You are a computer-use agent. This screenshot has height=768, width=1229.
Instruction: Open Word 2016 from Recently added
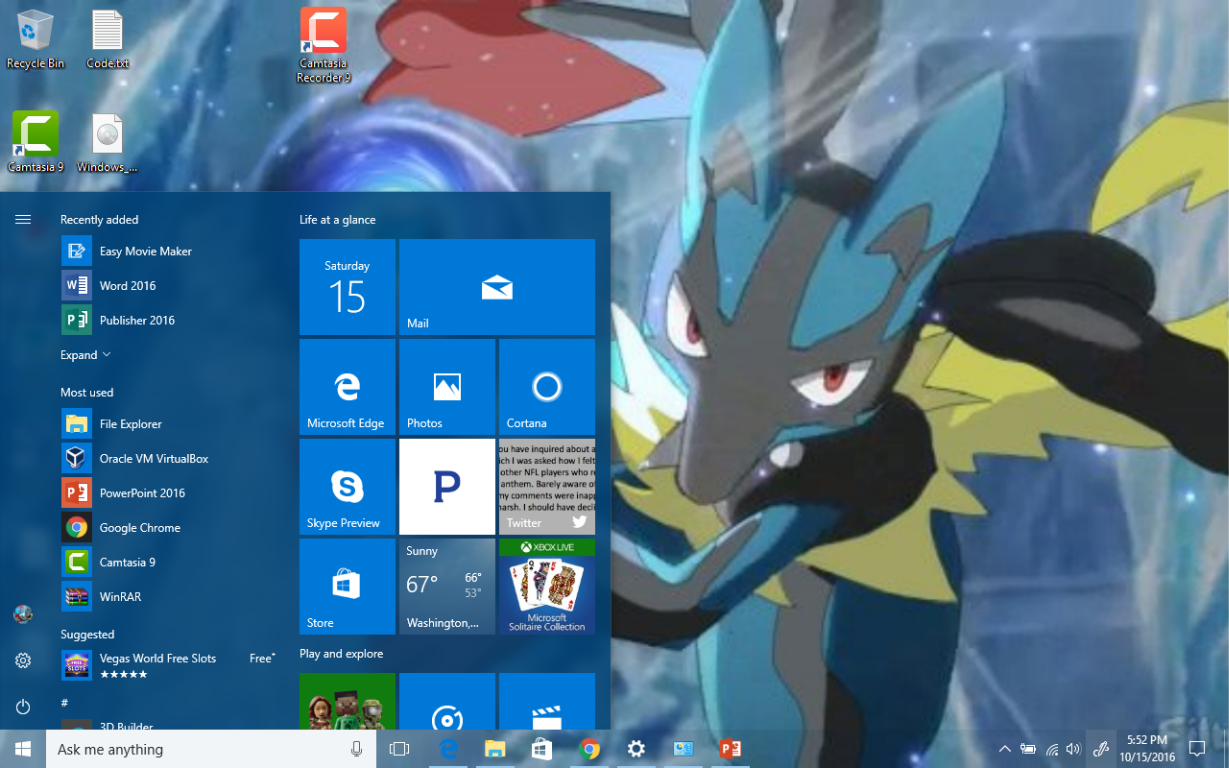coord(127,286)
